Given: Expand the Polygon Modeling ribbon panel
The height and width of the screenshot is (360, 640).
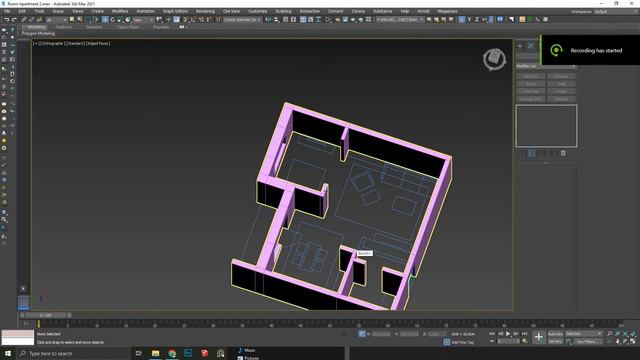Looking at the screenshot, I should [38, 33].
